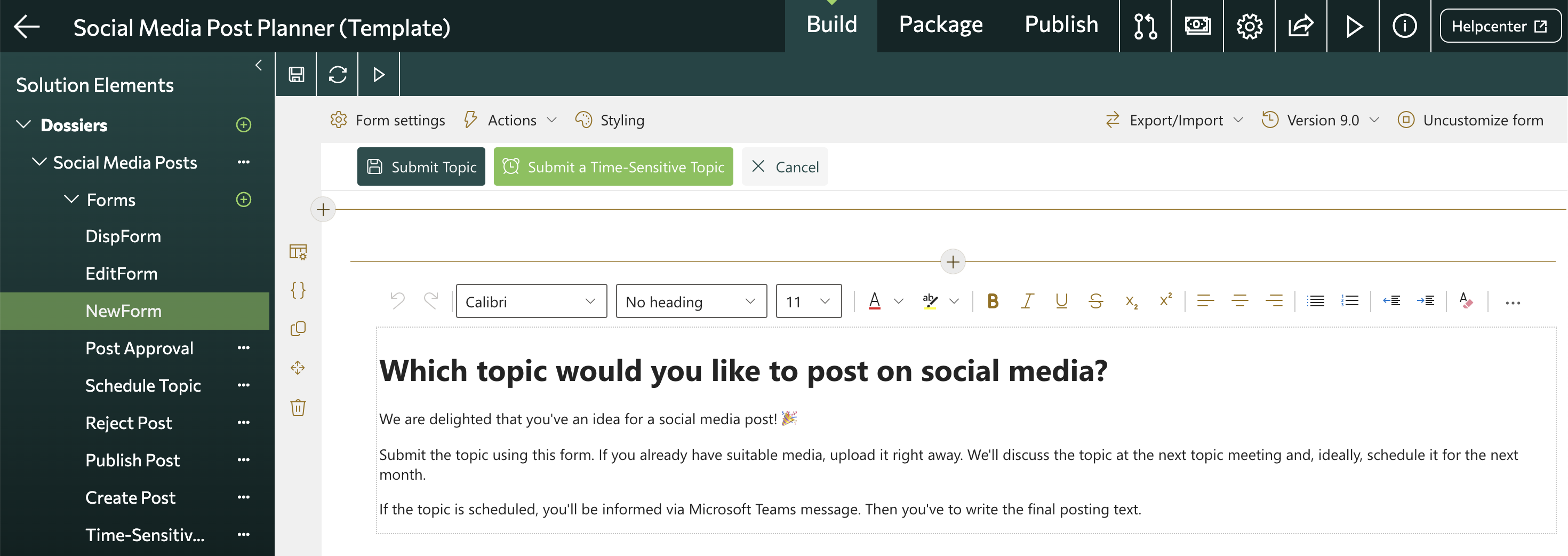Open the Calibri font dropdown

531,301
